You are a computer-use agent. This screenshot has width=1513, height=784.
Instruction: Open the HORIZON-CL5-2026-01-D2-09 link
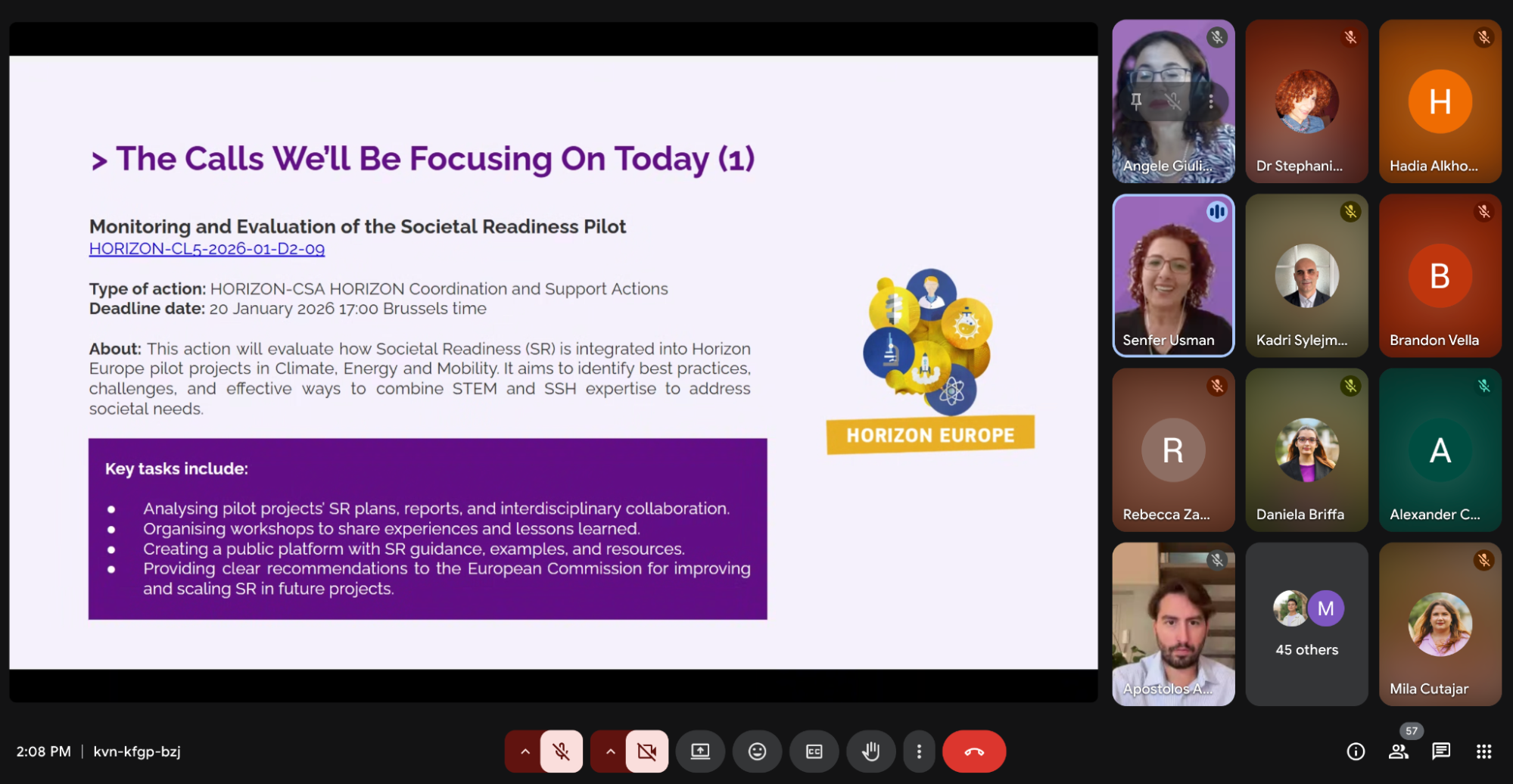coord(207,249)
